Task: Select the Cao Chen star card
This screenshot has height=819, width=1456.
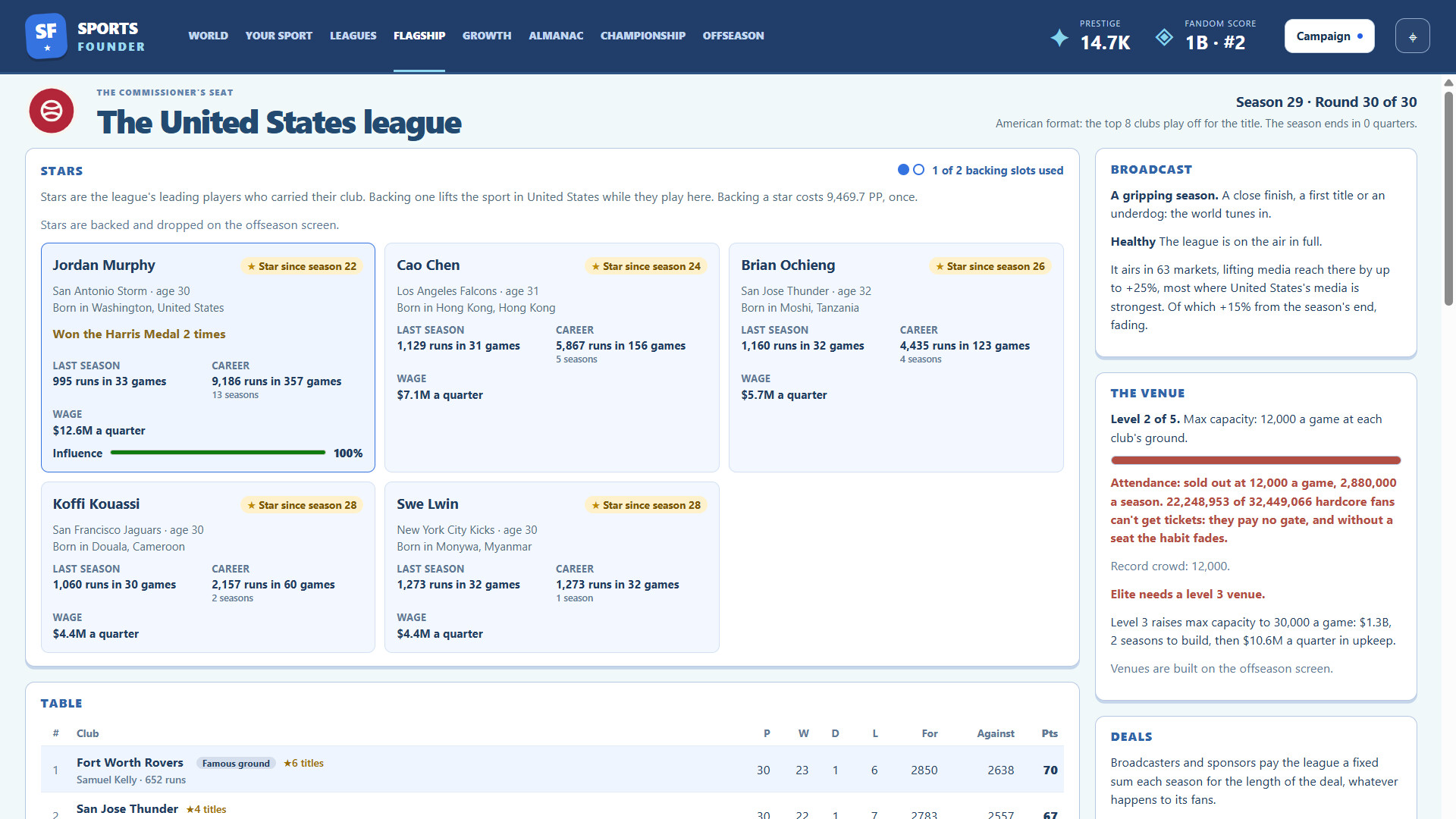Action: 551,357
